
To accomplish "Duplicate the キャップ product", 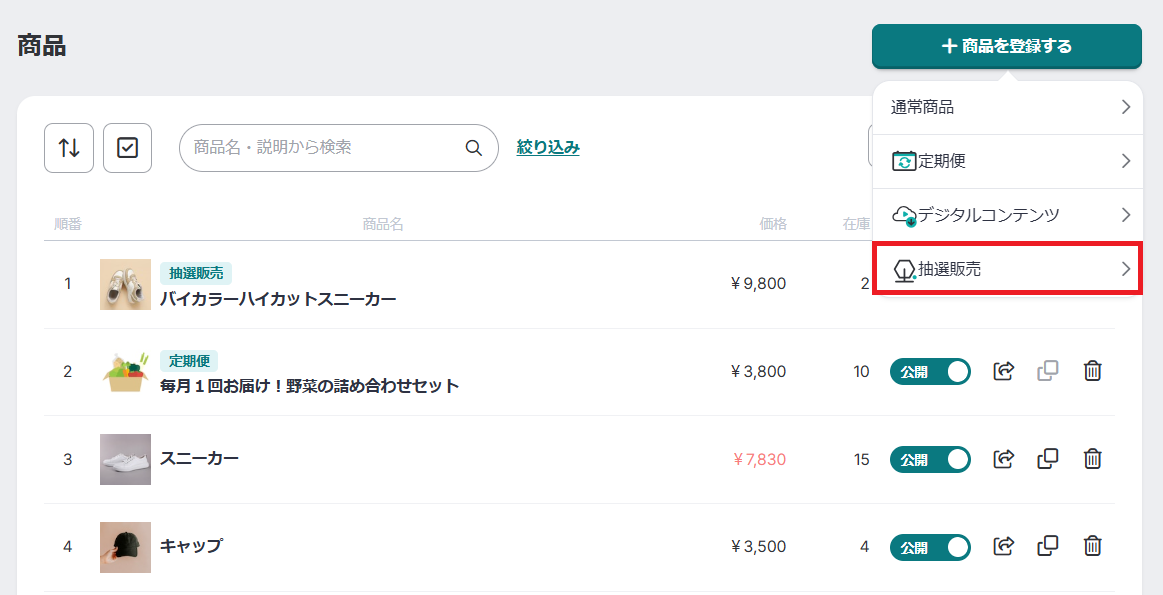I will click(1047, 547).
